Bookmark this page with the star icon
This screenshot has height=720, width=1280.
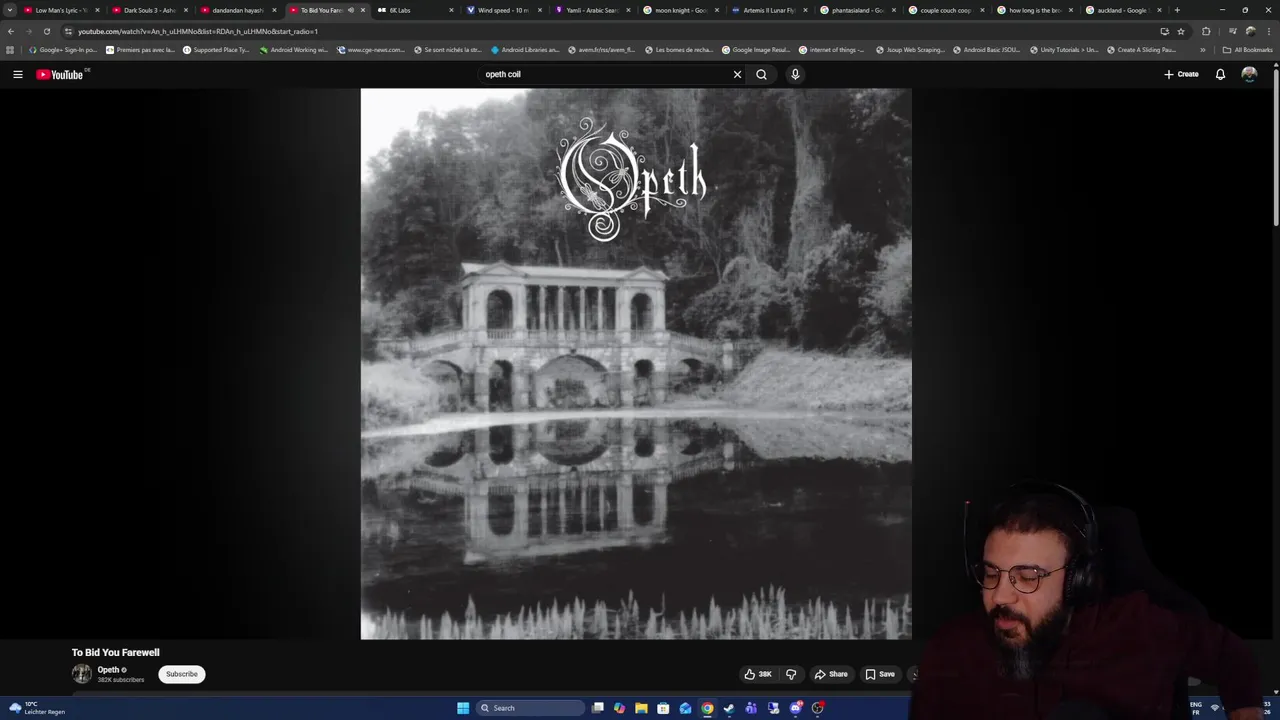(1181, 31)
